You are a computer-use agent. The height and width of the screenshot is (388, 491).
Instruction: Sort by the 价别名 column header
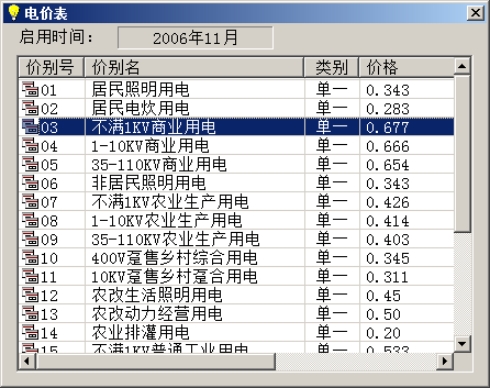pos(194,67)
